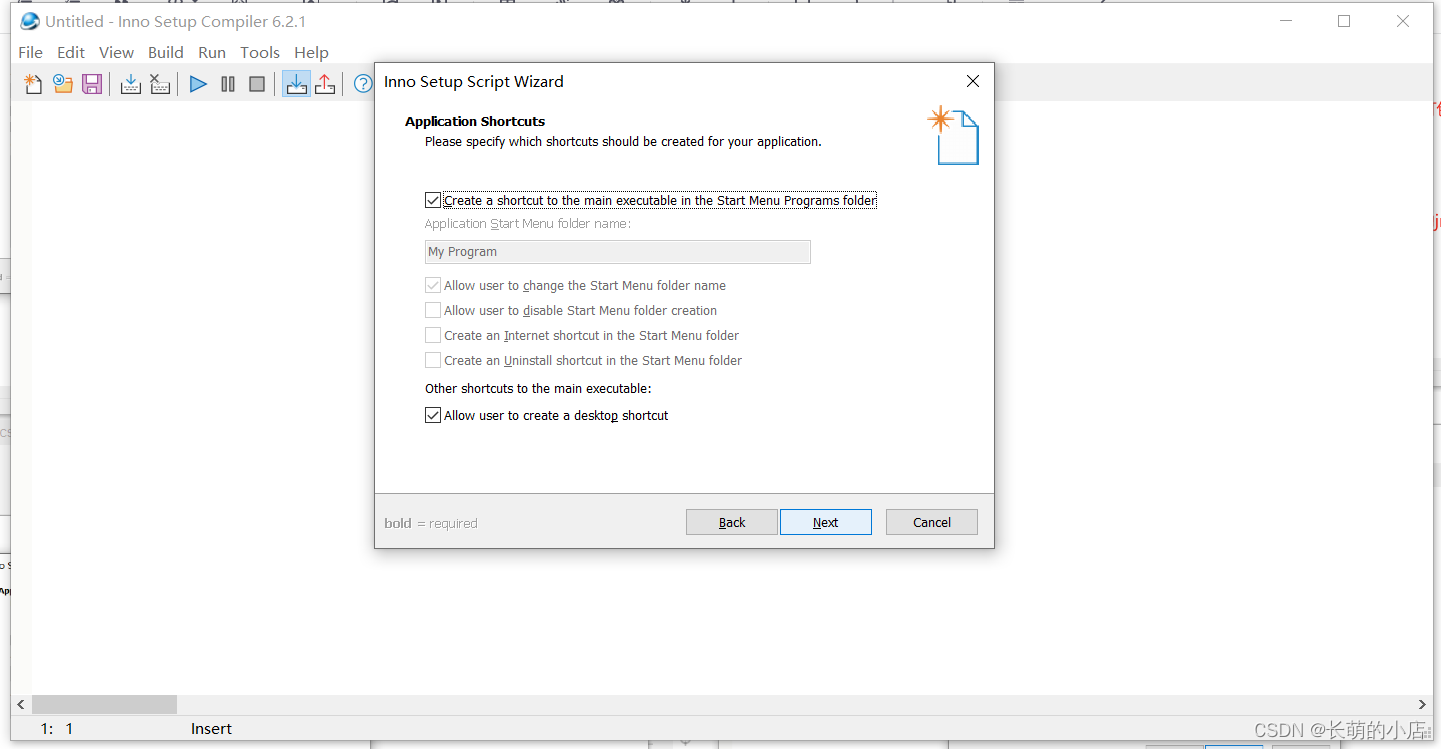
Task: Open the File menu
Action: click(x=30, y=52)
